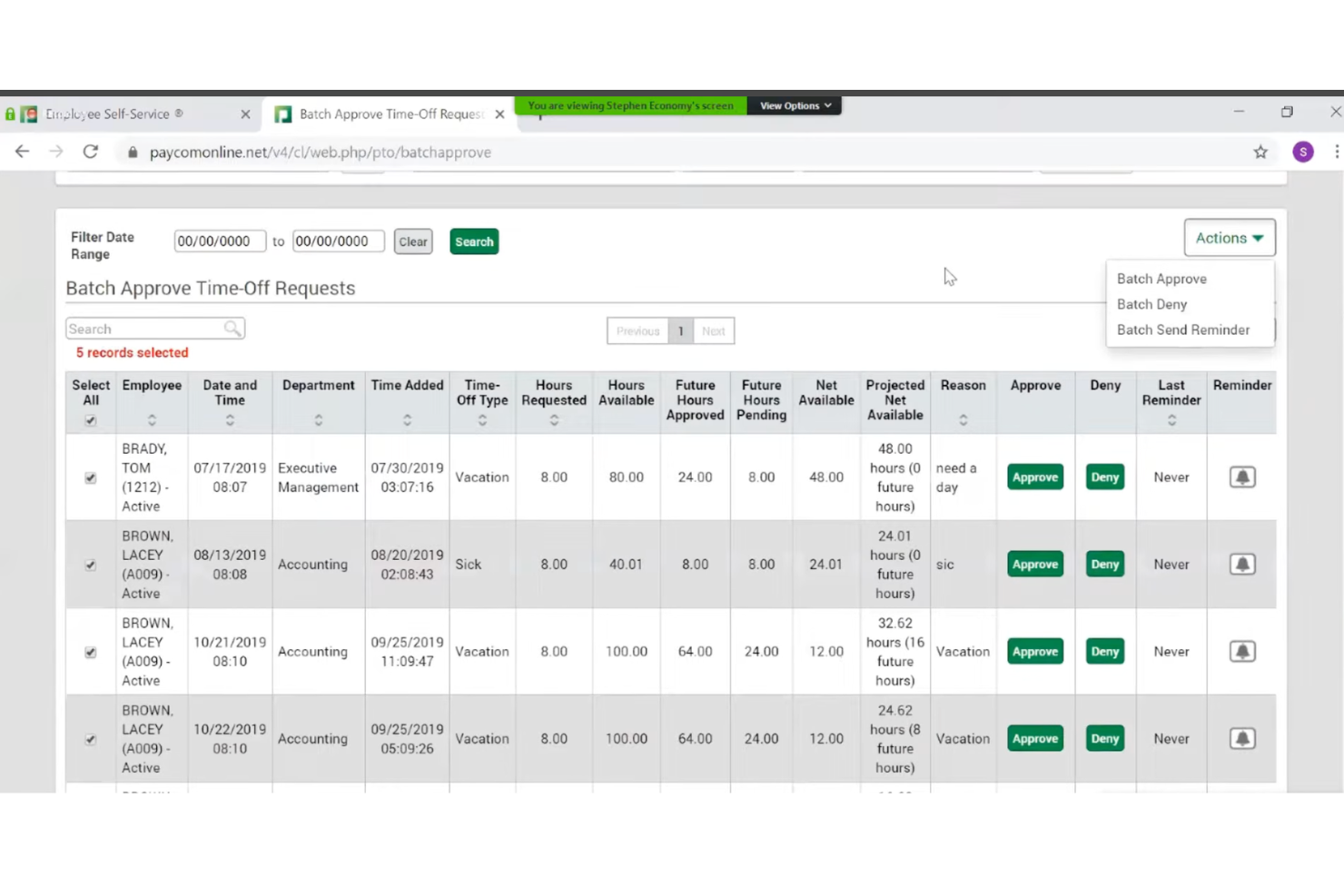Click the magnifier icon in Search box
Screen dimensions: 1344x896
[x=232, y=329]
